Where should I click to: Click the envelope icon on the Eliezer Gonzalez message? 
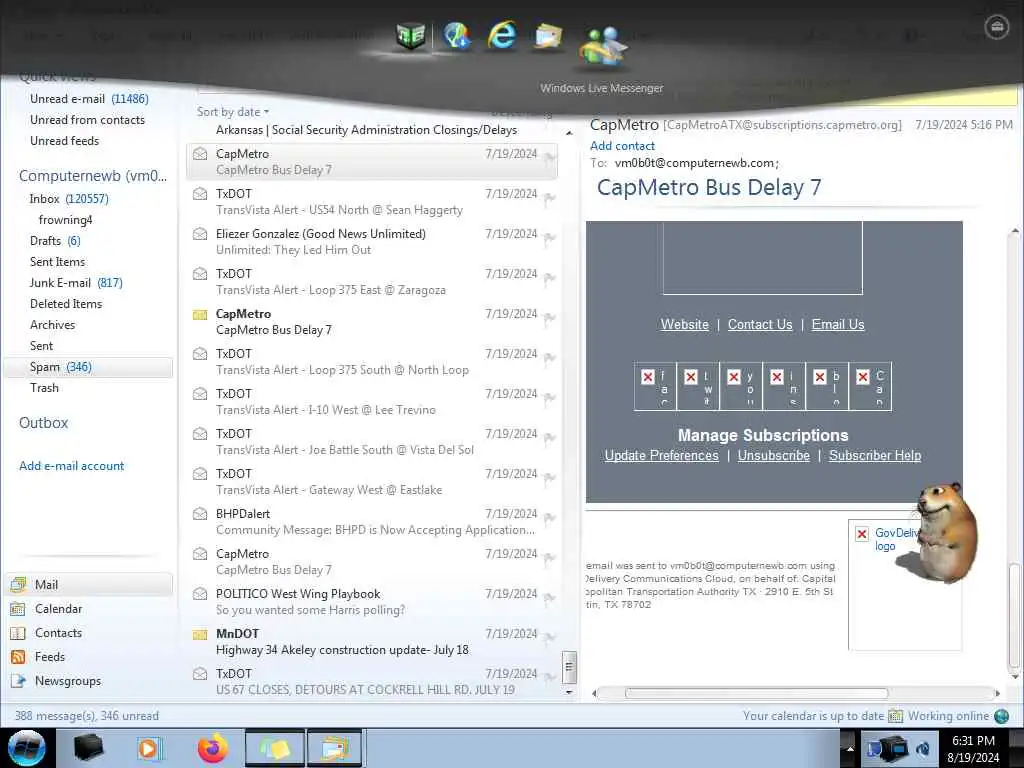coord(200,234)
